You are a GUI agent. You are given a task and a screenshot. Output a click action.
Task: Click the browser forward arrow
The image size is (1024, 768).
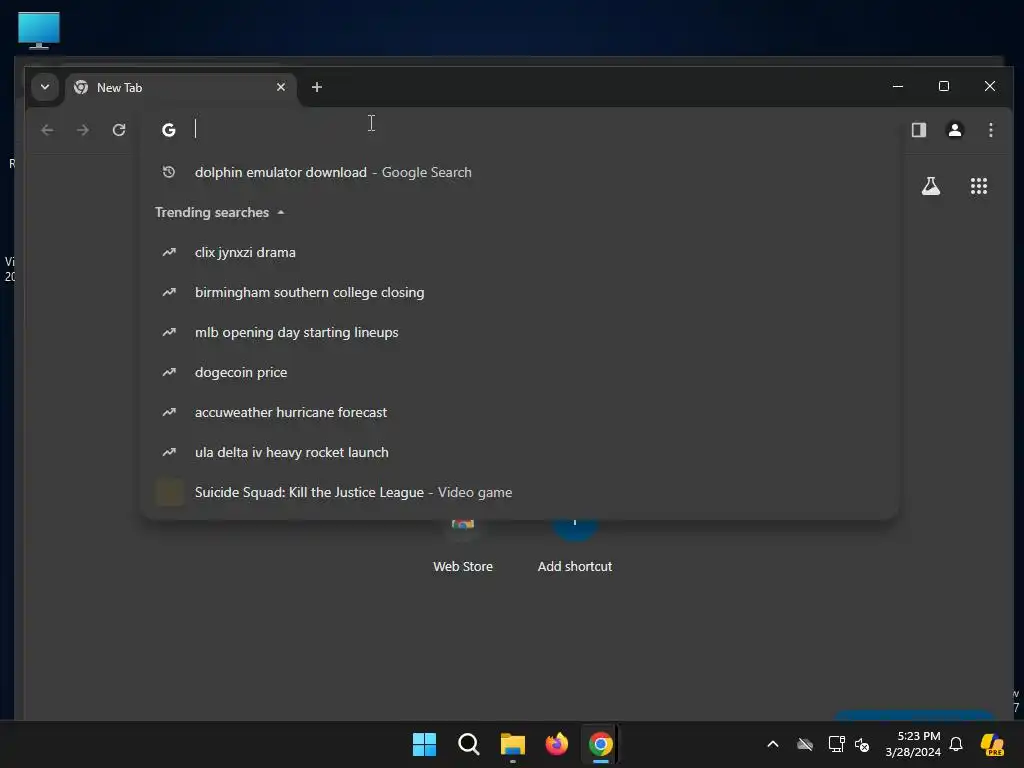click(x=82, y=130)
